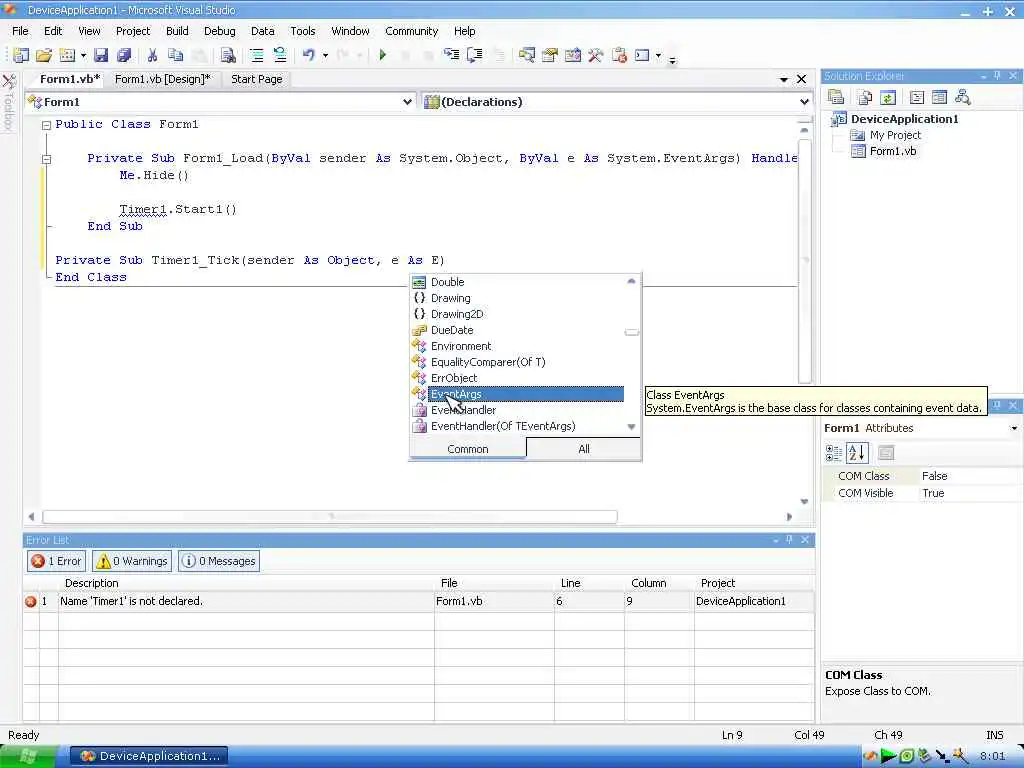Cut selection with the scissors icon
This screenshot has height=768, width=1024.
point(152,56)
